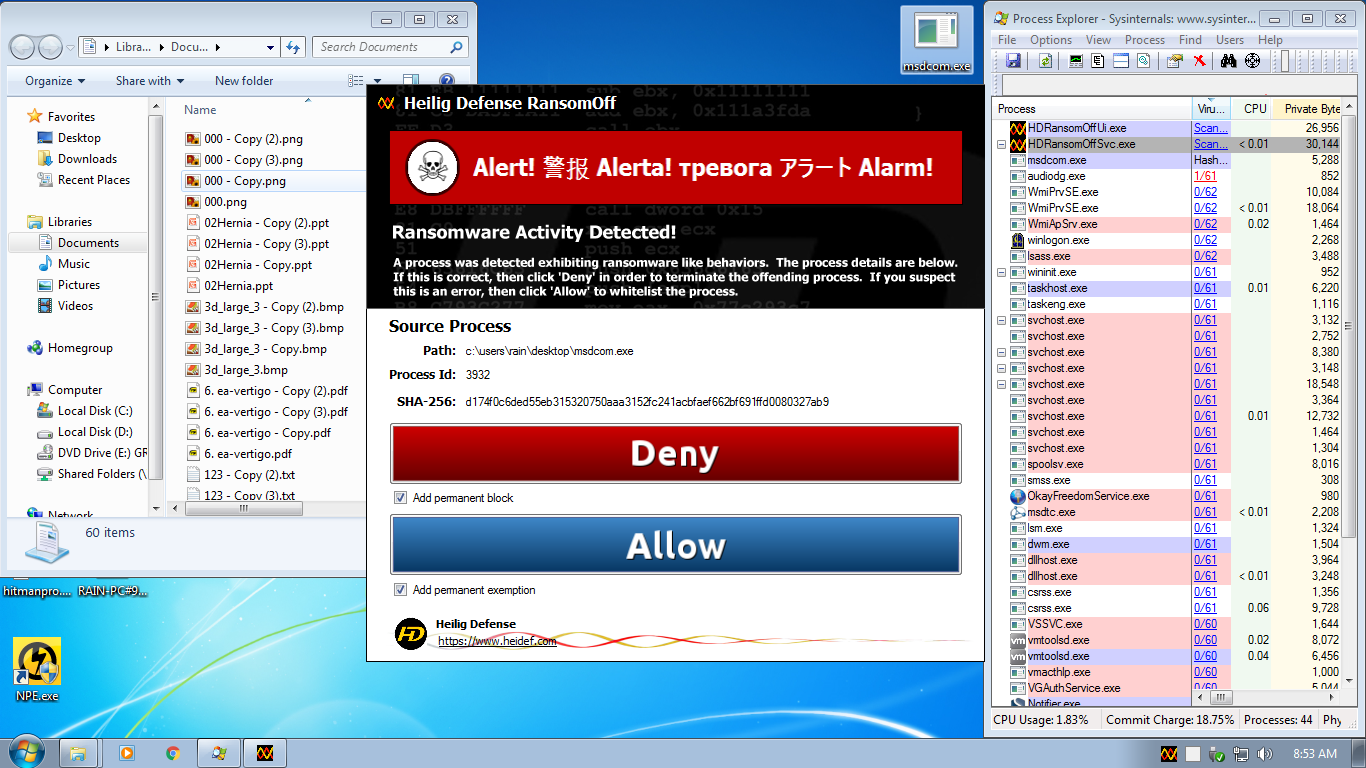Launch Google Chrome from the taskbar
1366x768 pixels.
(172, 753)
